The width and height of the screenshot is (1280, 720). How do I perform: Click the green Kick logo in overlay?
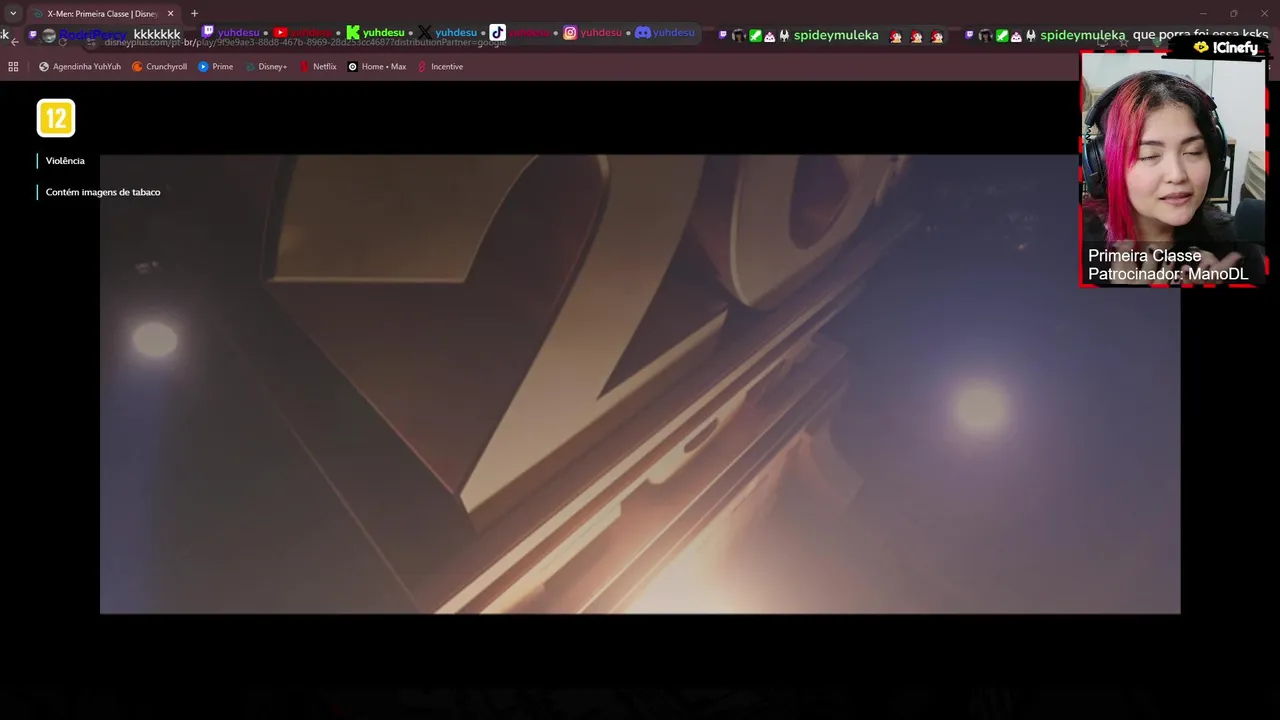click(x=353, y=32)
